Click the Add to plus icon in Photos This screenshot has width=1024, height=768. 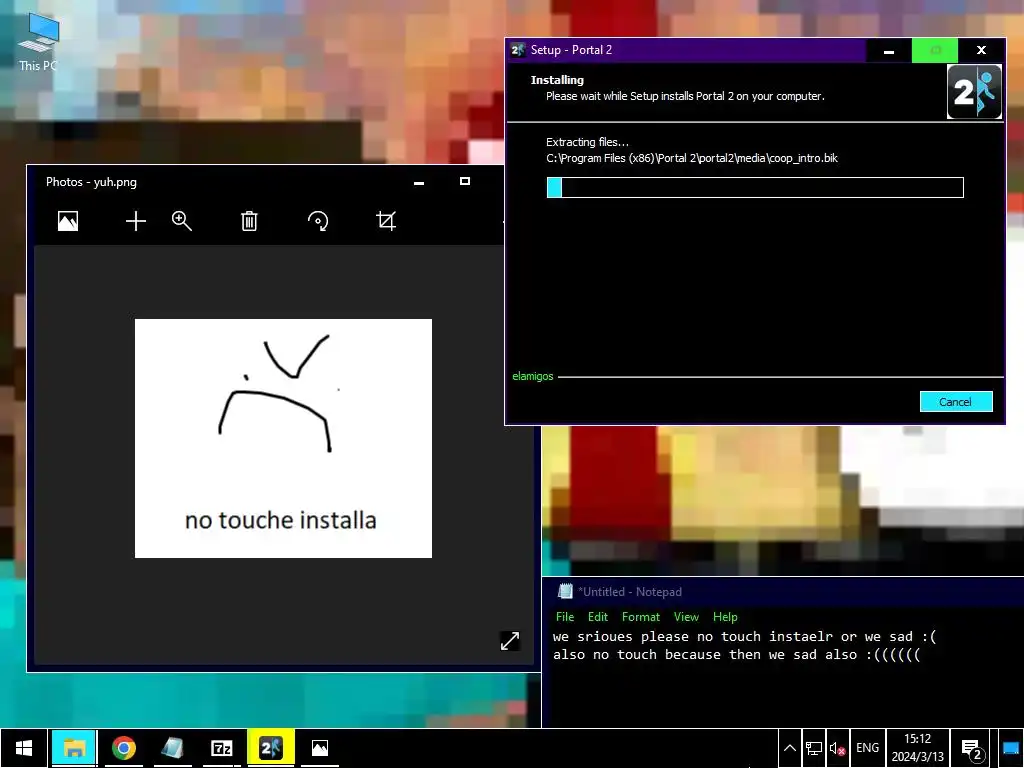(136, 221)
